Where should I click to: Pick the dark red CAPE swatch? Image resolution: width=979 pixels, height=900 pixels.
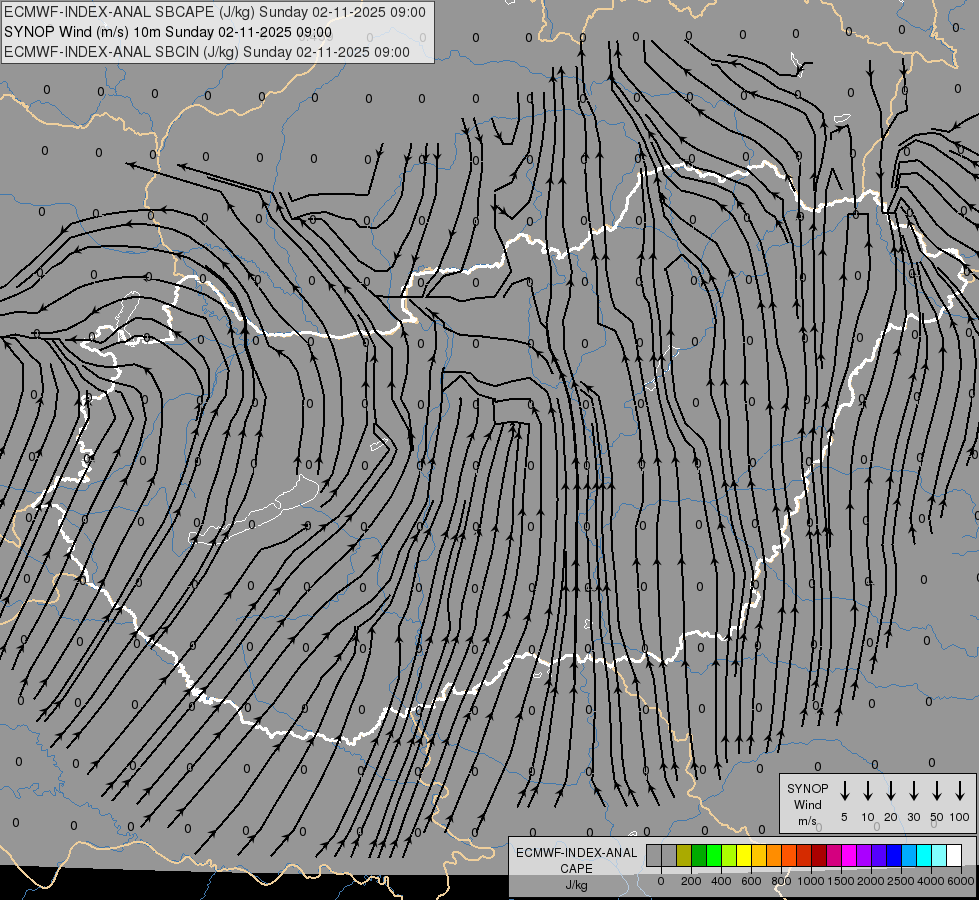click(819, 856)
